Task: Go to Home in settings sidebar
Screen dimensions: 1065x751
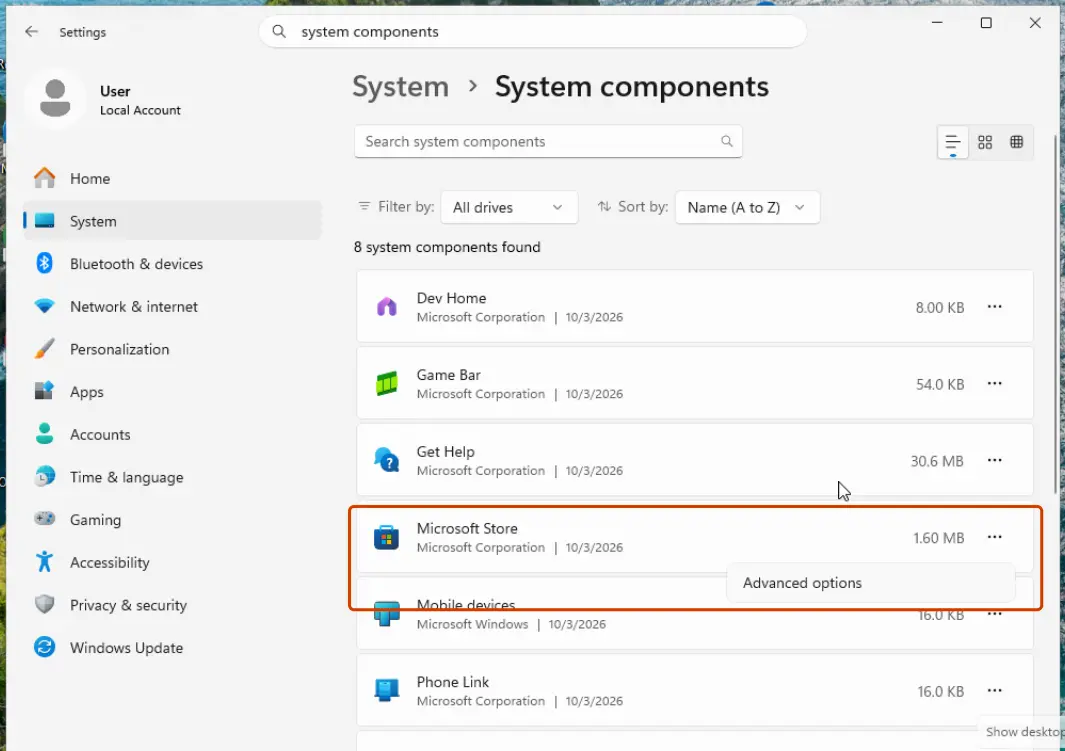Action: 173,179
